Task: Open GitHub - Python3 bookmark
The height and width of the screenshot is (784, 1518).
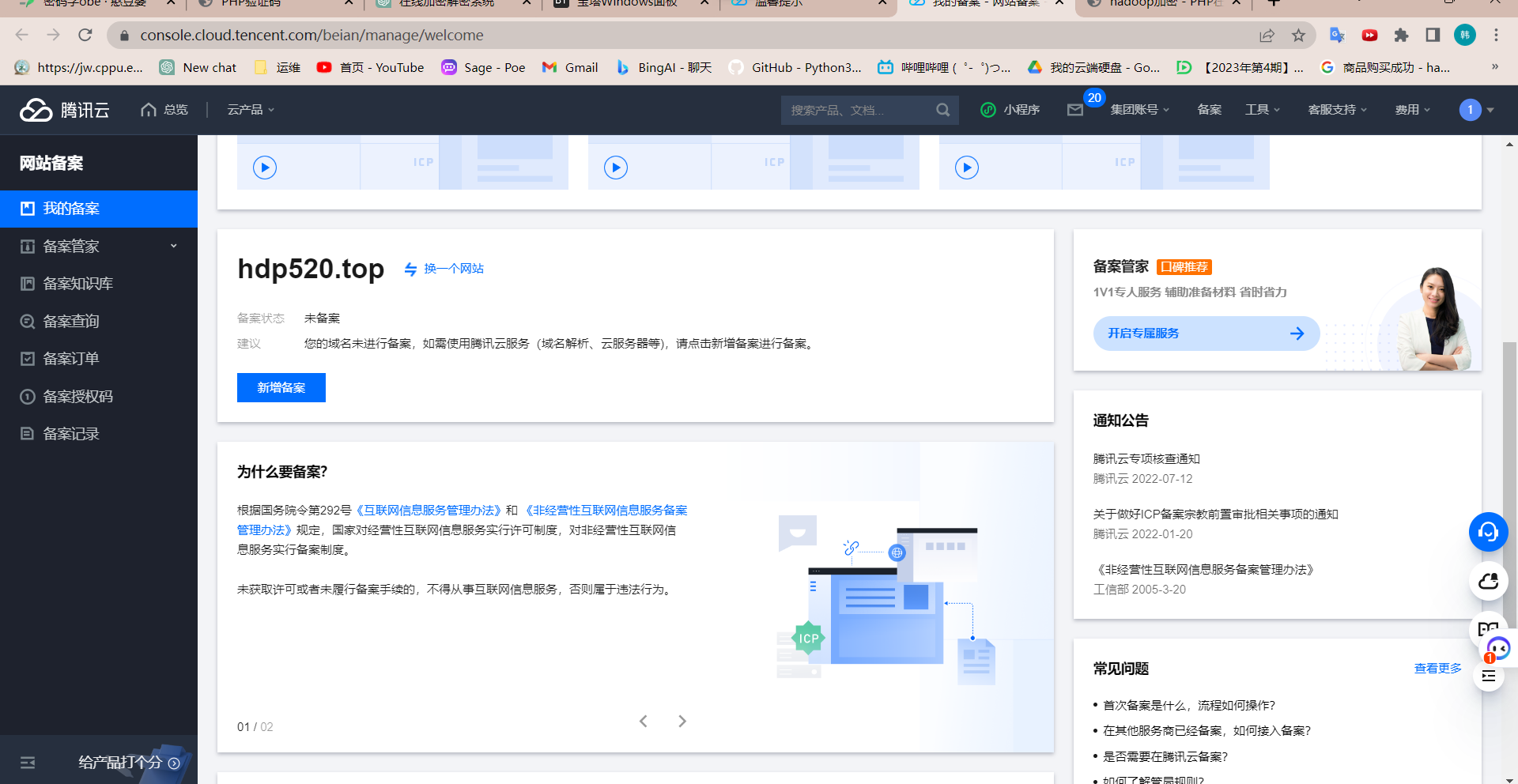Action: [x=795, y=67]
